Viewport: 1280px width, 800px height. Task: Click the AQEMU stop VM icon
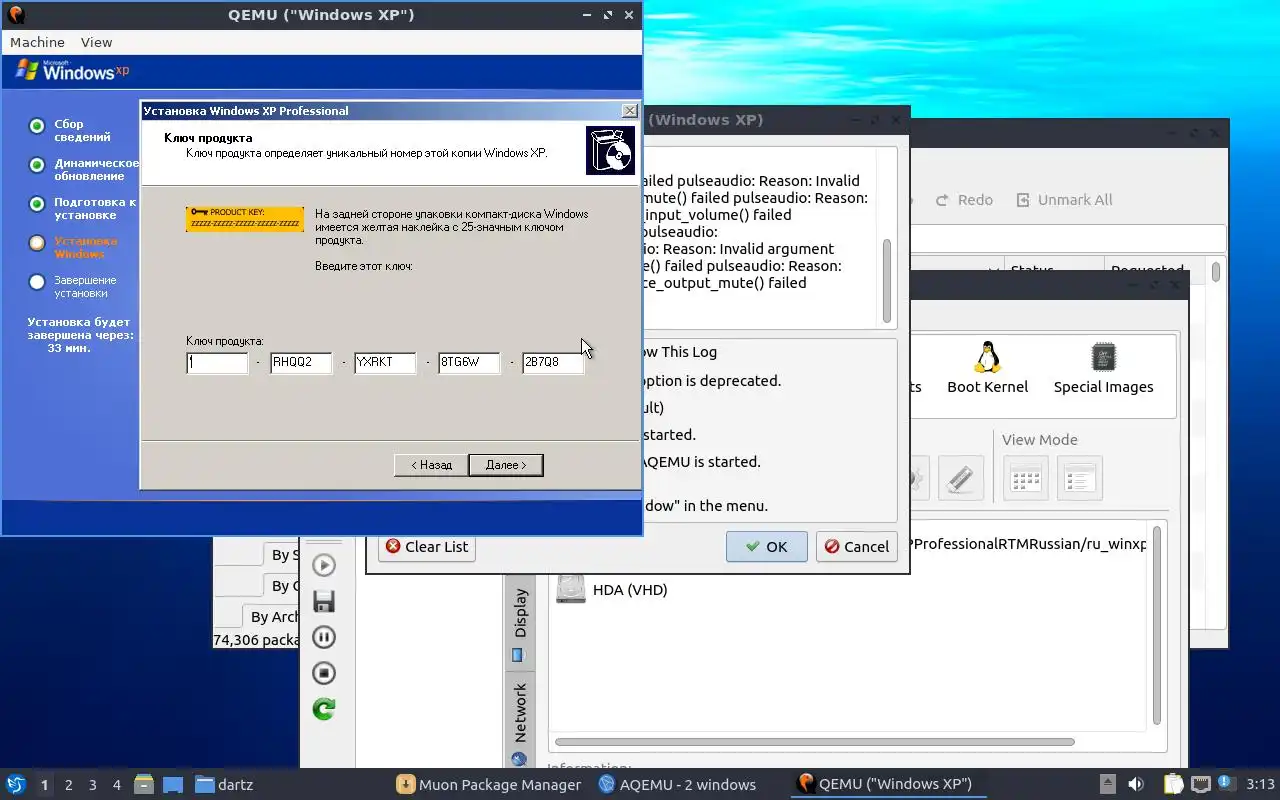point(323,673)
